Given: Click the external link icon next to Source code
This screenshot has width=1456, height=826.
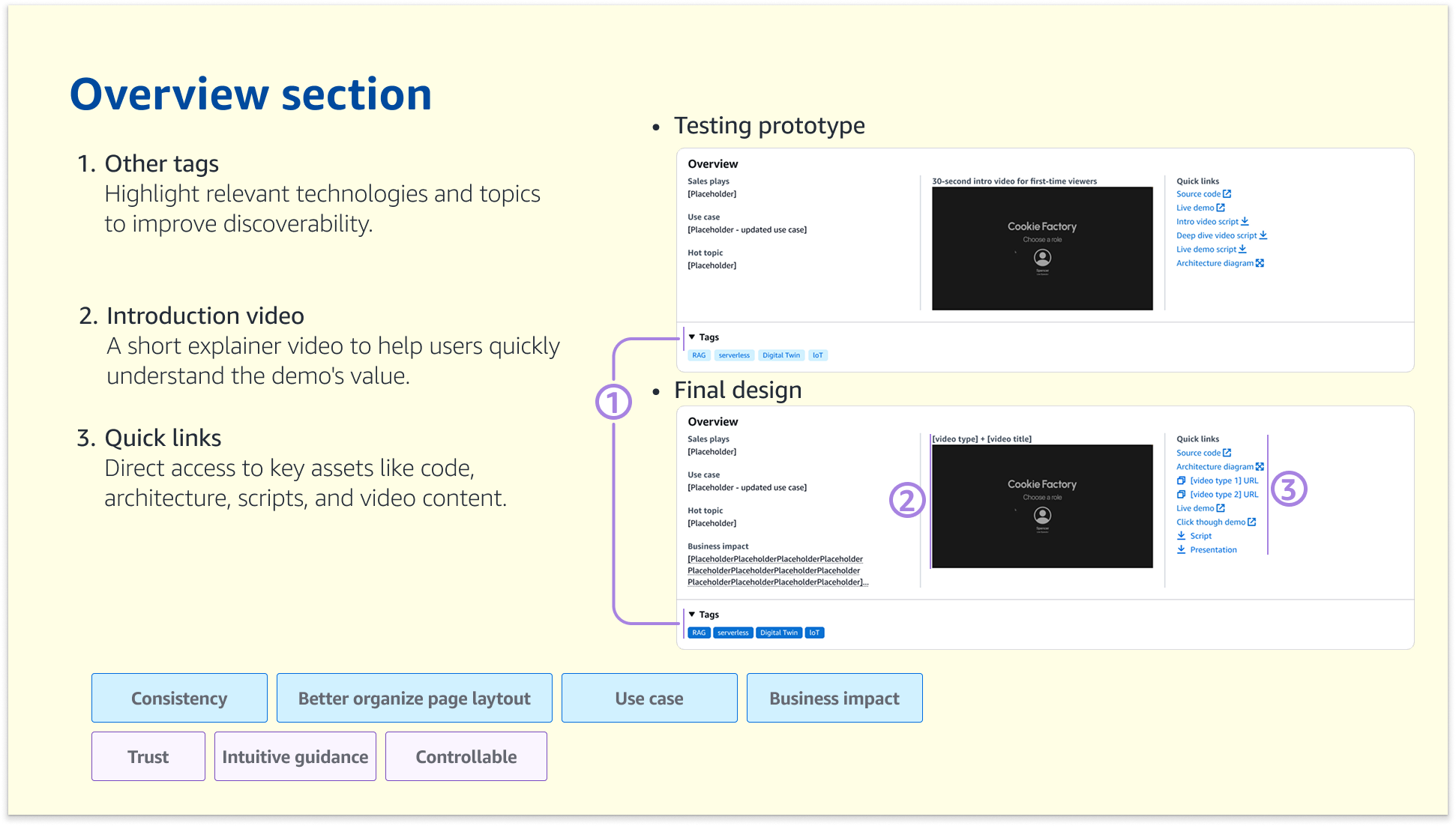Looking at the screenshot, I should tap(1228, 194).
